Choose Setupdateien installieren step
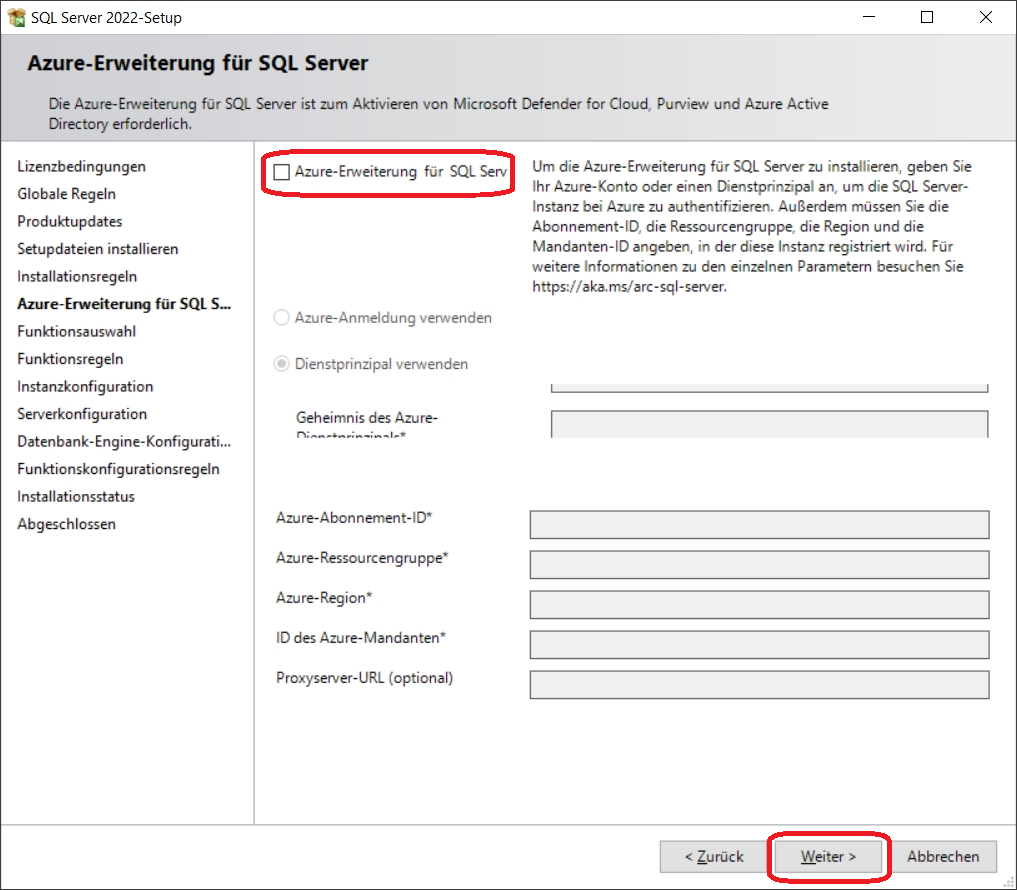Screen dimensions: 1017x890 point(98,249)
